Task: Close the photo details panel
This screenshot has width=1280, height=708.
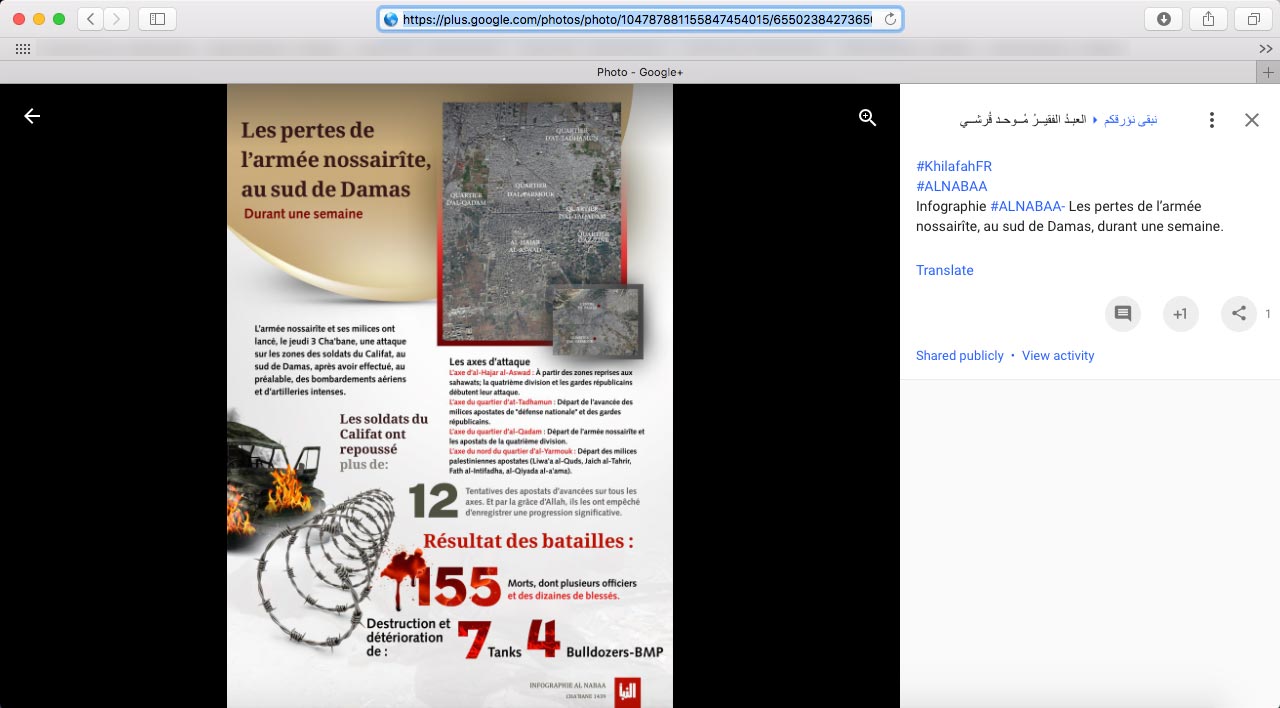Action: tap(1251, 120)
